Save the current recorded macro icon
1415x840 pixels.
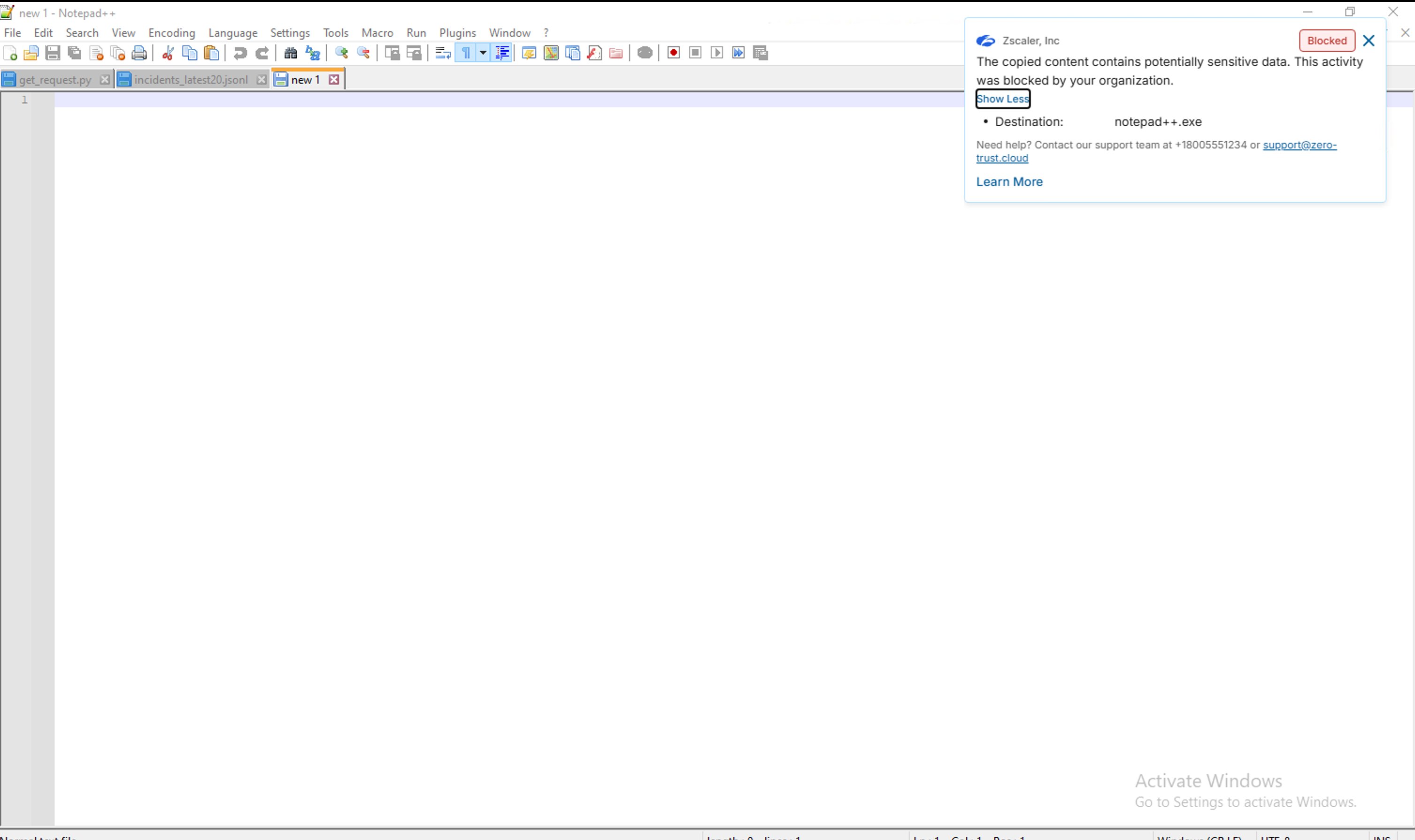(761, 53)
